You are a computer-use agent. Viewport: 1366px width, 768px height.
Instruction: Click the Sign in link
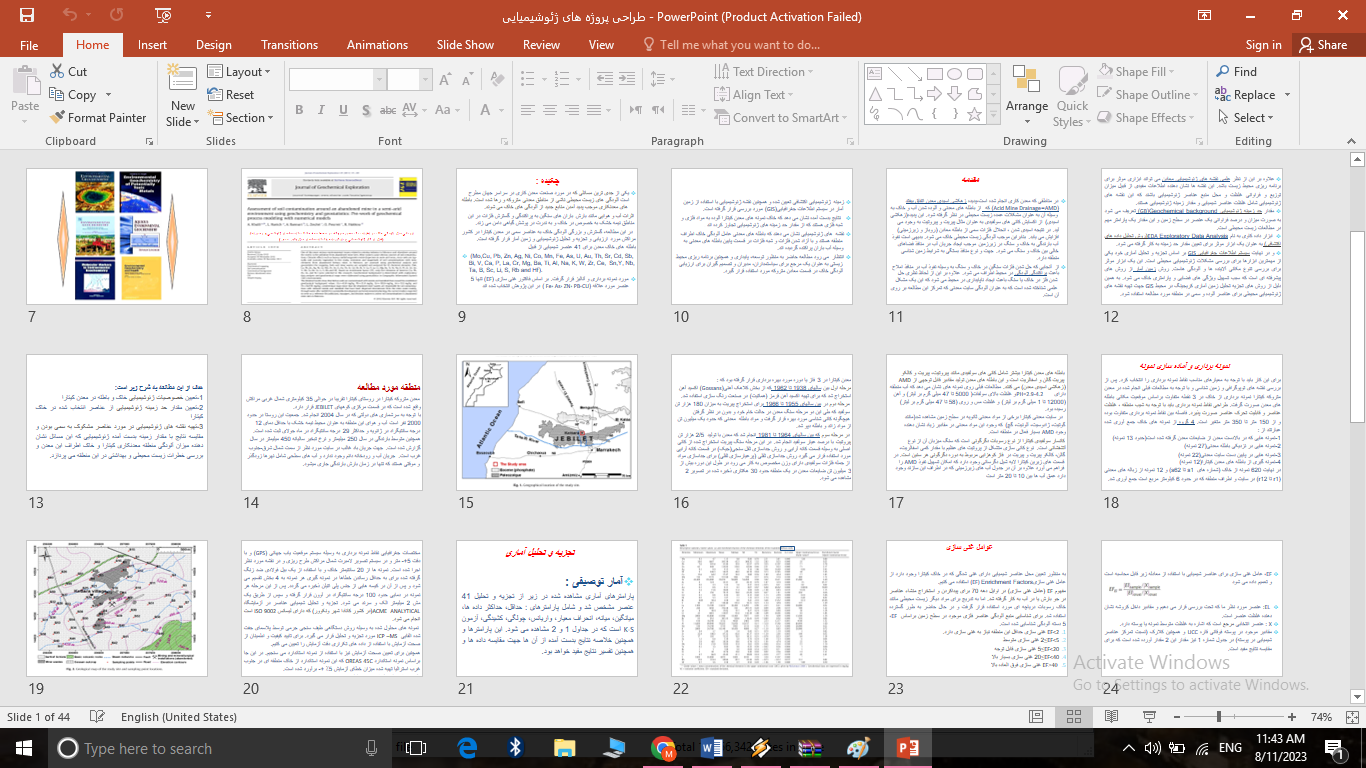pyautogui.click(x=1263, y=45)
